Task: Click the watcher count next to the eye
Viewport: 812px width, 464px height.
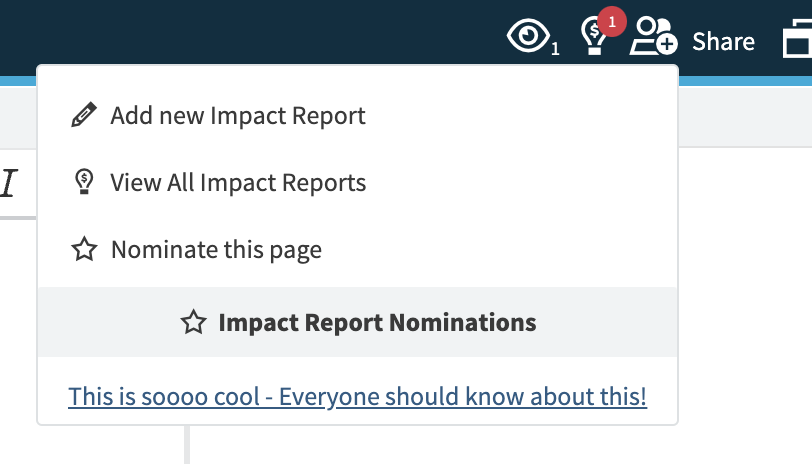Action: click(x=555, y=48)
